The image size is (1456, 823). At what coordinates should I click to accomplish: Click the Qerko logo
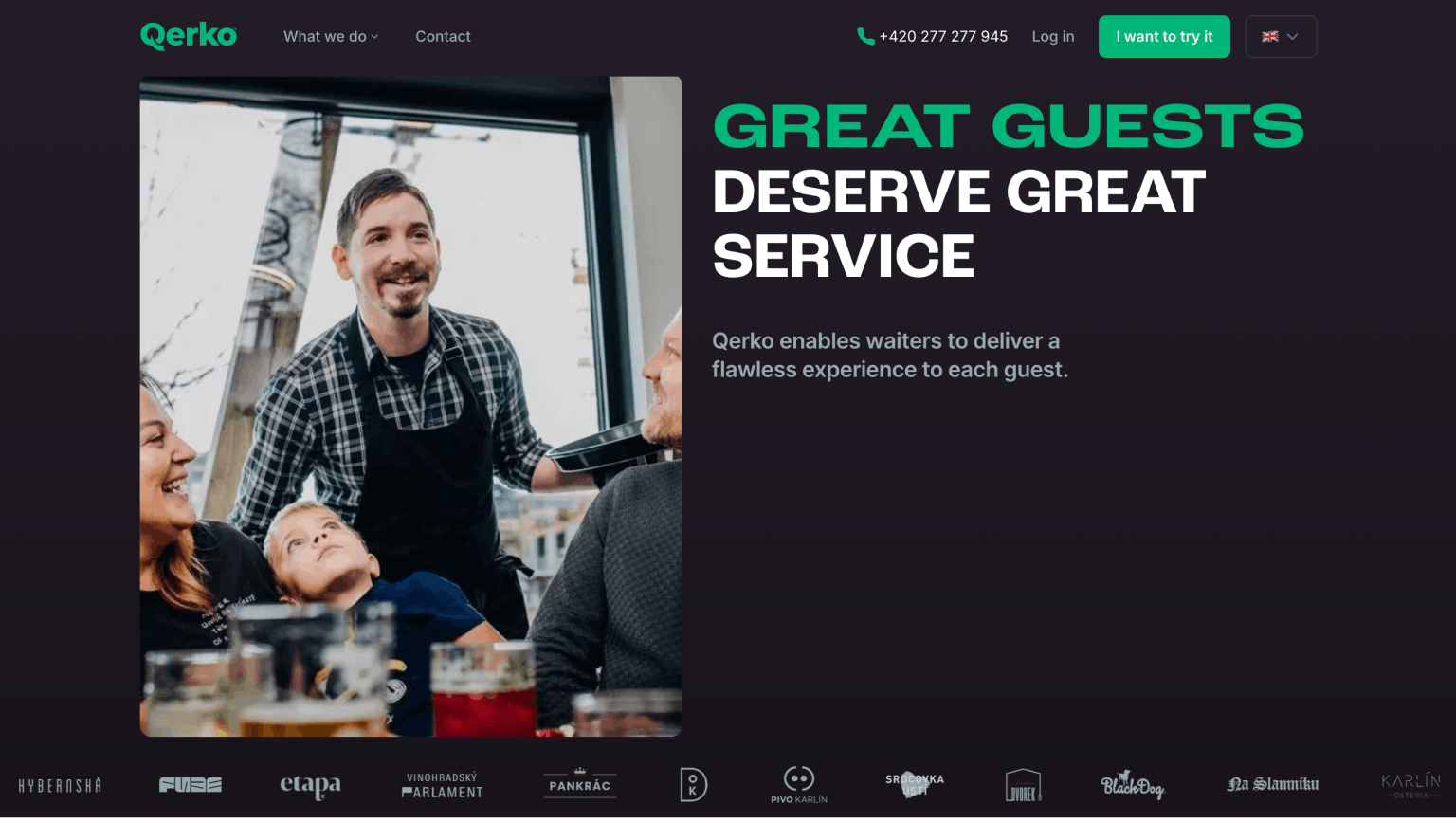tap(189, 36)
